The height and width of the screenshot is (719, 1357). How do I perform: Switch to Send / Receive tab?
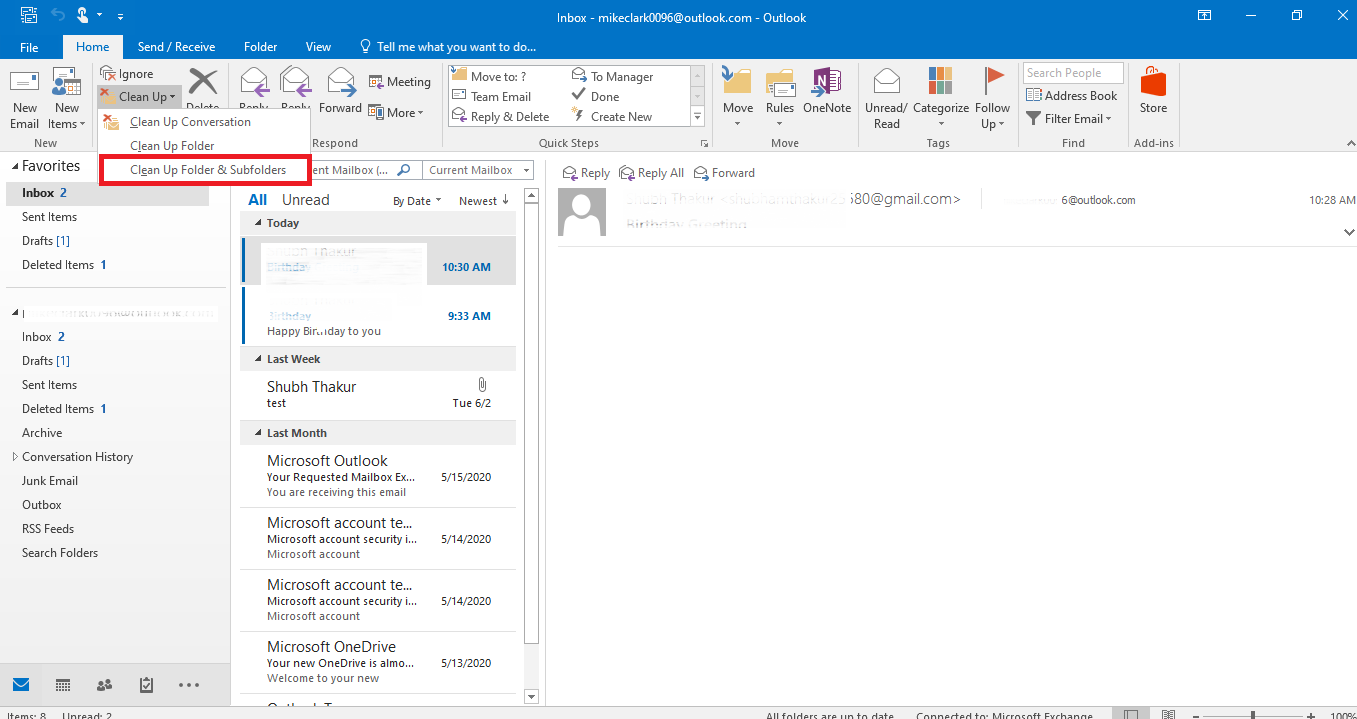[x=176, y=47]
